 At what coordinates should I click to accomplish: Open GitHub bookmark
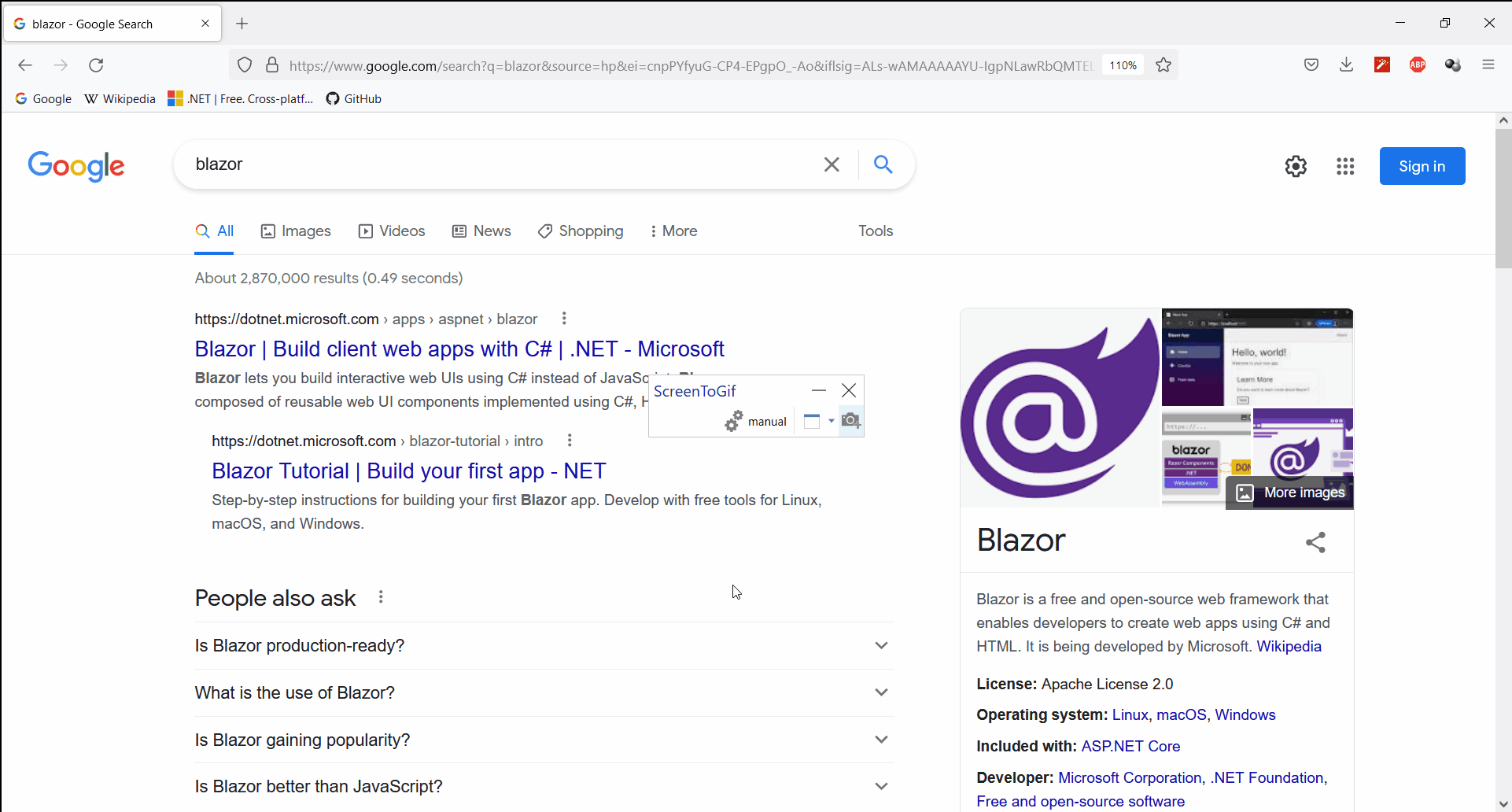click(354, 98)
